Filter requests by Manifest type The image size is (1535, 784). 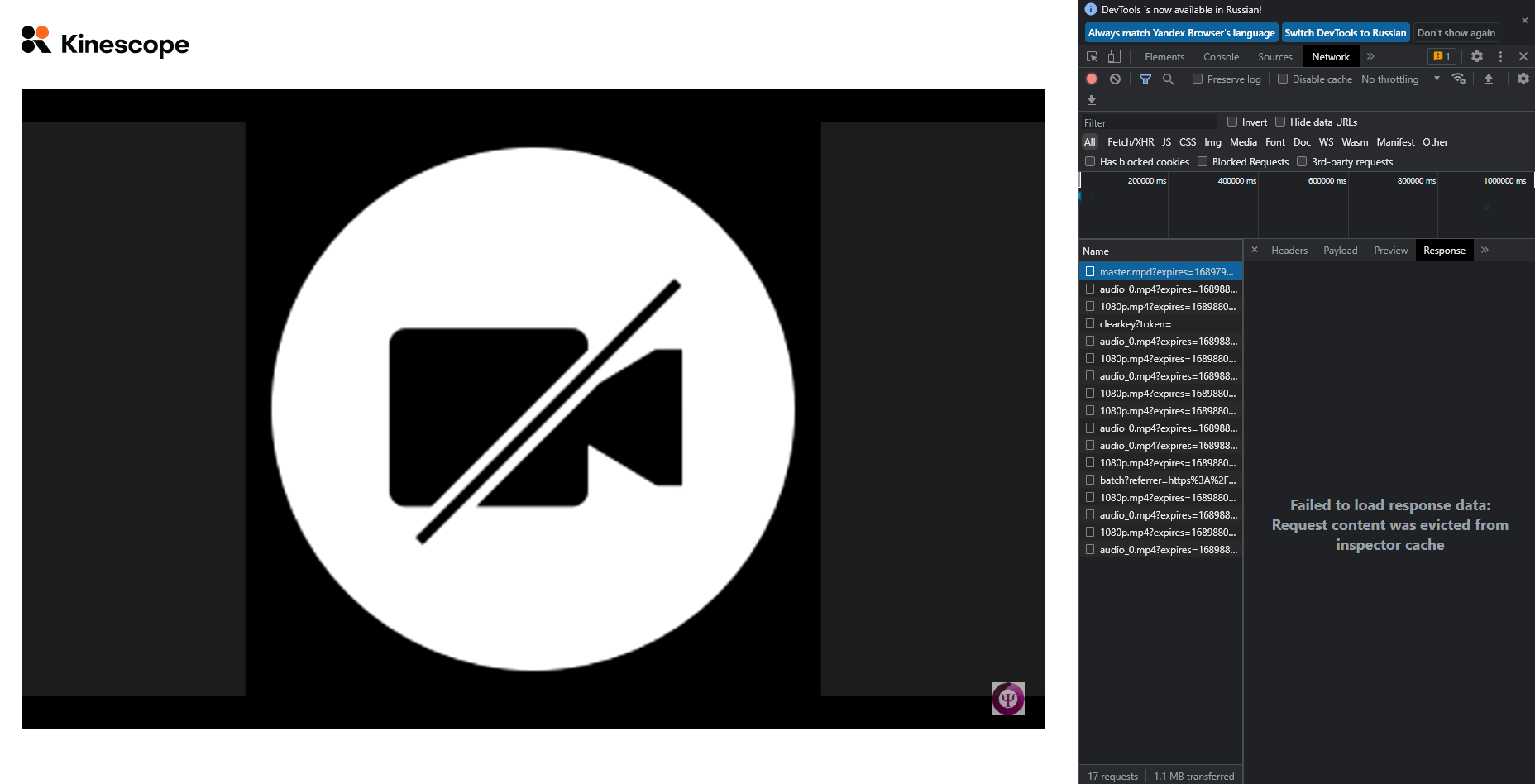[x=1395, y=141]
